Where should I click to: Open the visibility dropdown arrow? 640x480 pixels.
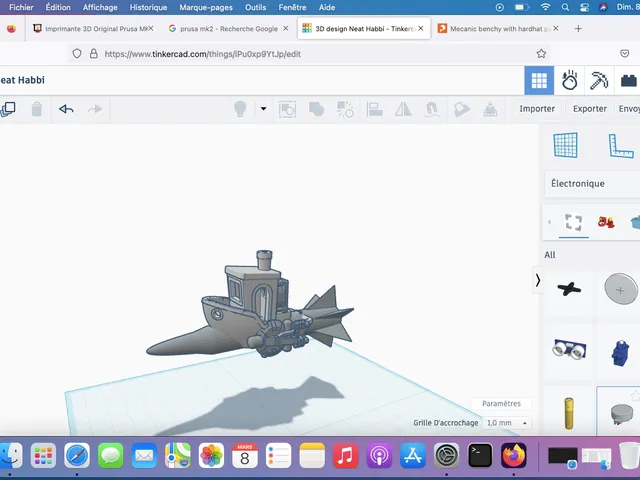point(263,109)
